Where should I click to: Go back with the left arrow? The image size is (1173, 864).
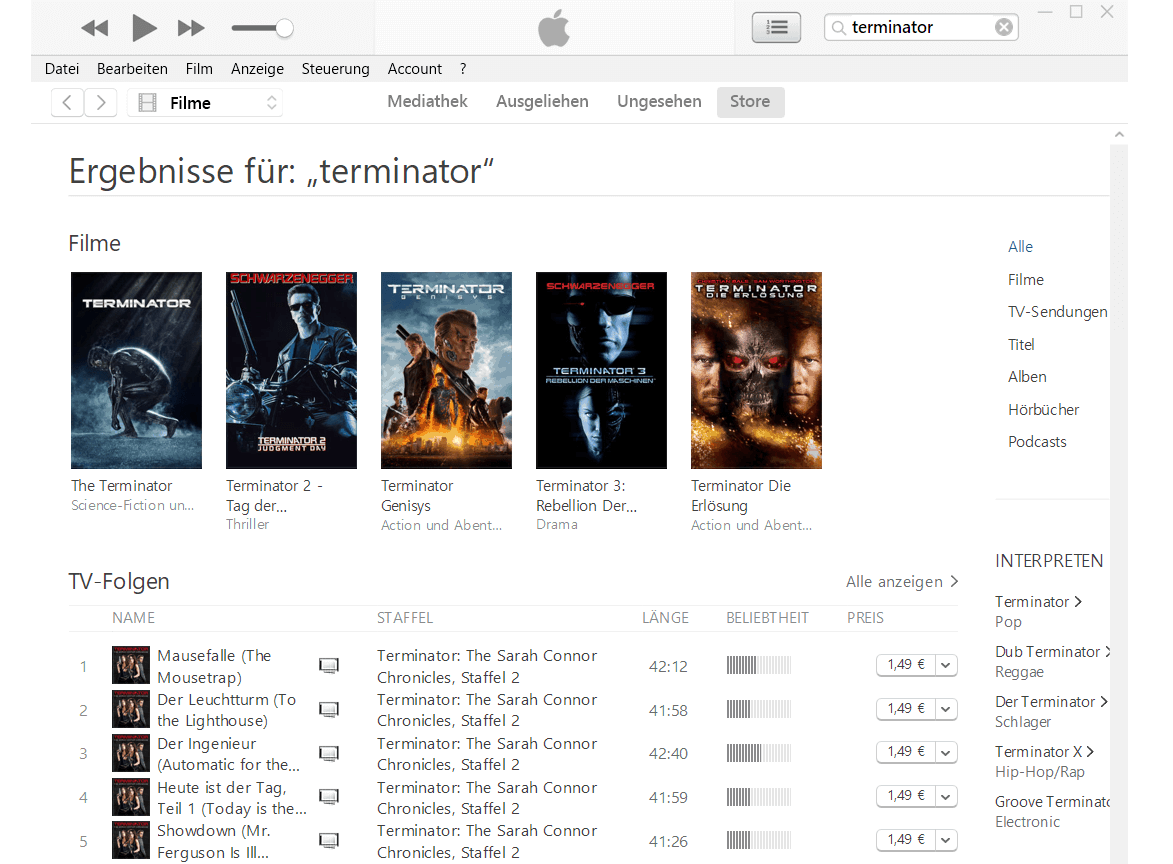(x=67, y=102)
